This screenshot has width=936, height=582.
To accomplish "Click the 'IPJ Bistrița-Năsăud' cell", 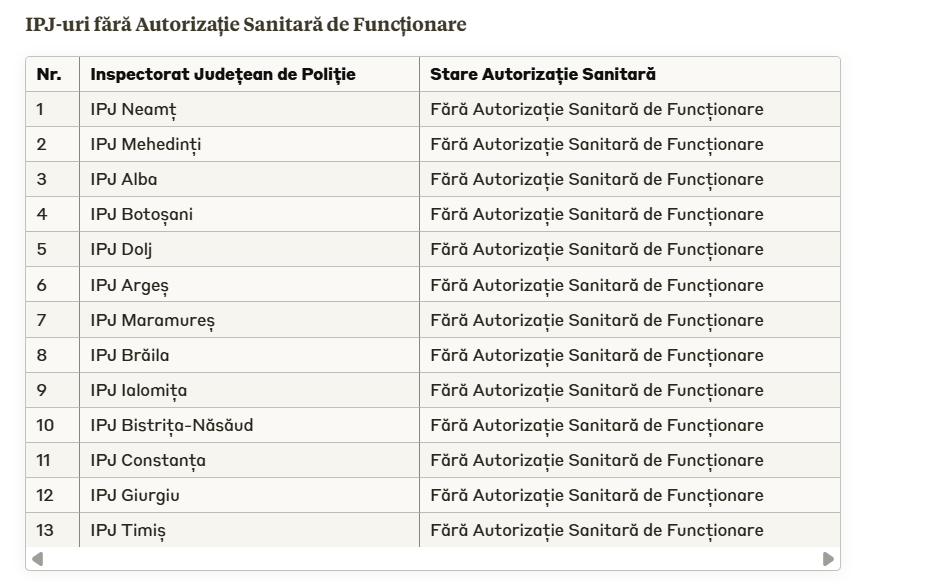I will click(172, 425).
